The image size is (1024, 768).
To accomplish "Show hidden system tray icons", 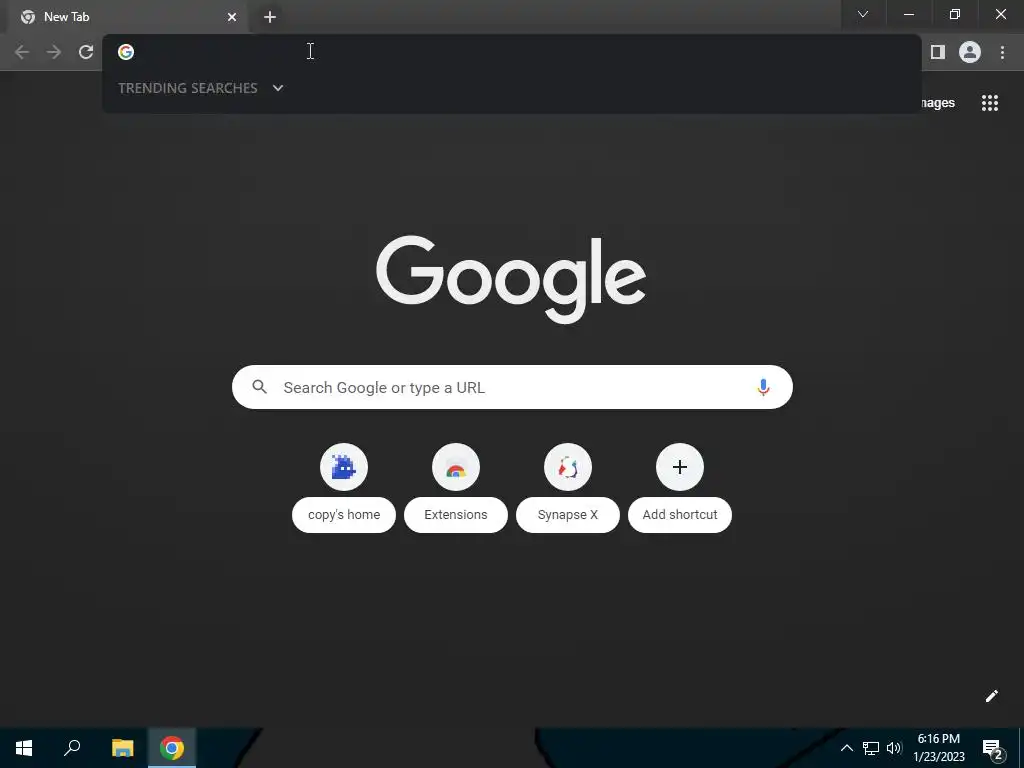I will tap(846, 748).
